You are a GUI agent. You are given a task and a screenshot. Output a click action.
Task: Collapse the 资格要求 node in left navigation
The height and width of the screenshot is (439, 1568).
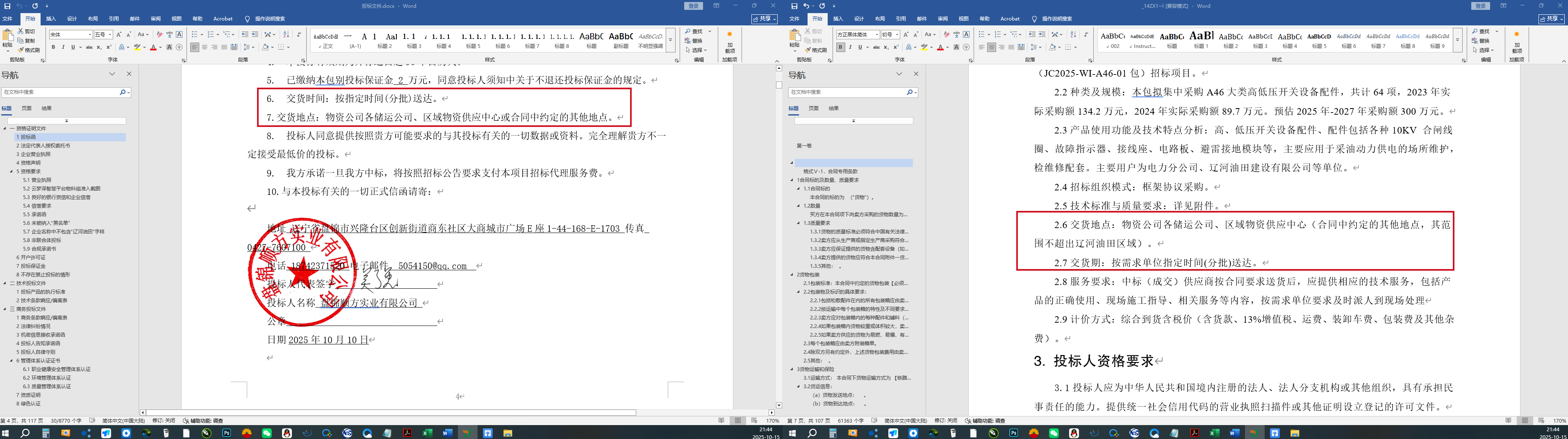coord(11,172)
